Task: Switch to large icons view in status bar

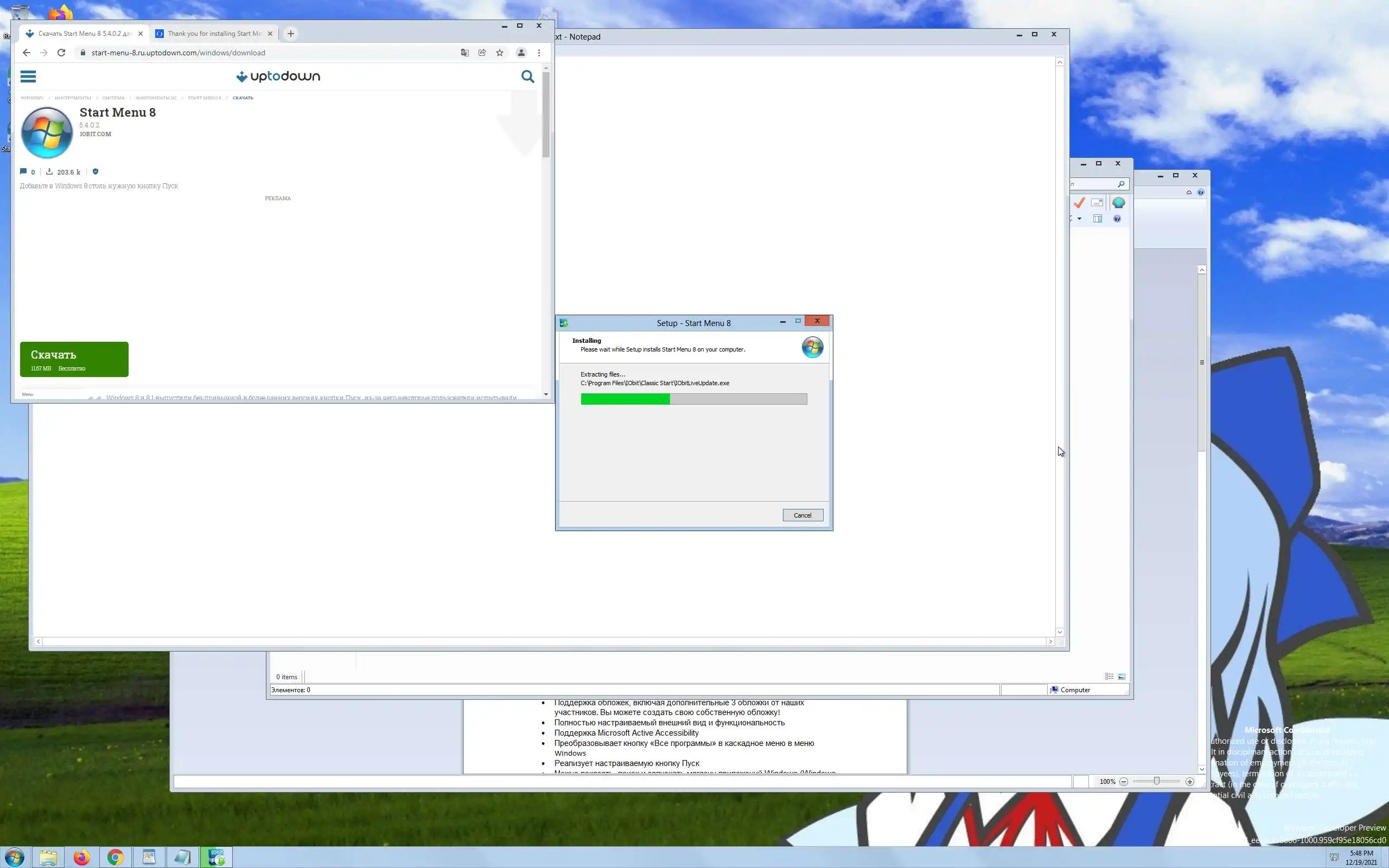Action: pyautogui.click(x=1122, y=676)
